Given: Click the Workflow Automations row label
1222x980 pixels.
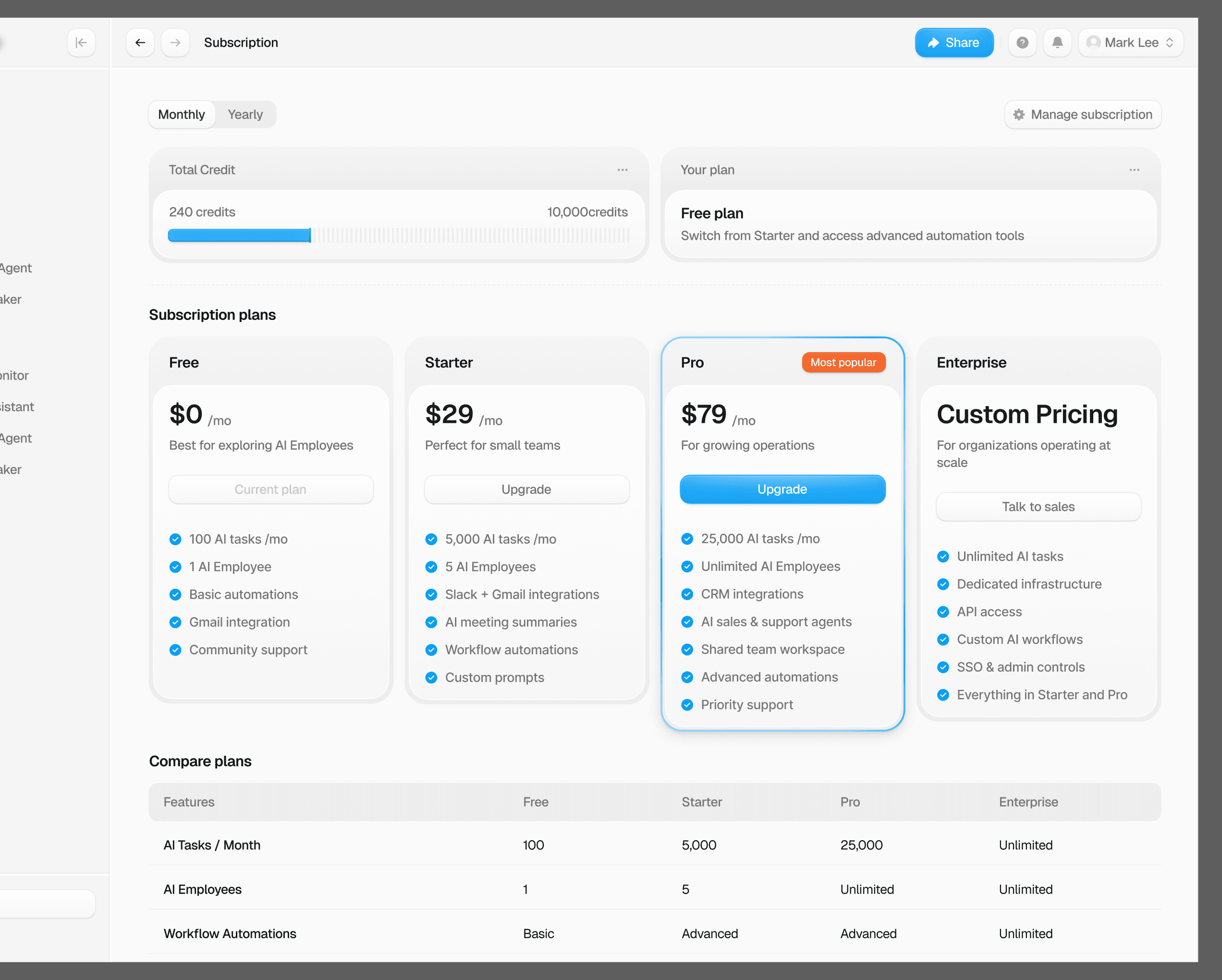Looking at the screenshot, I should pos(230,933).
